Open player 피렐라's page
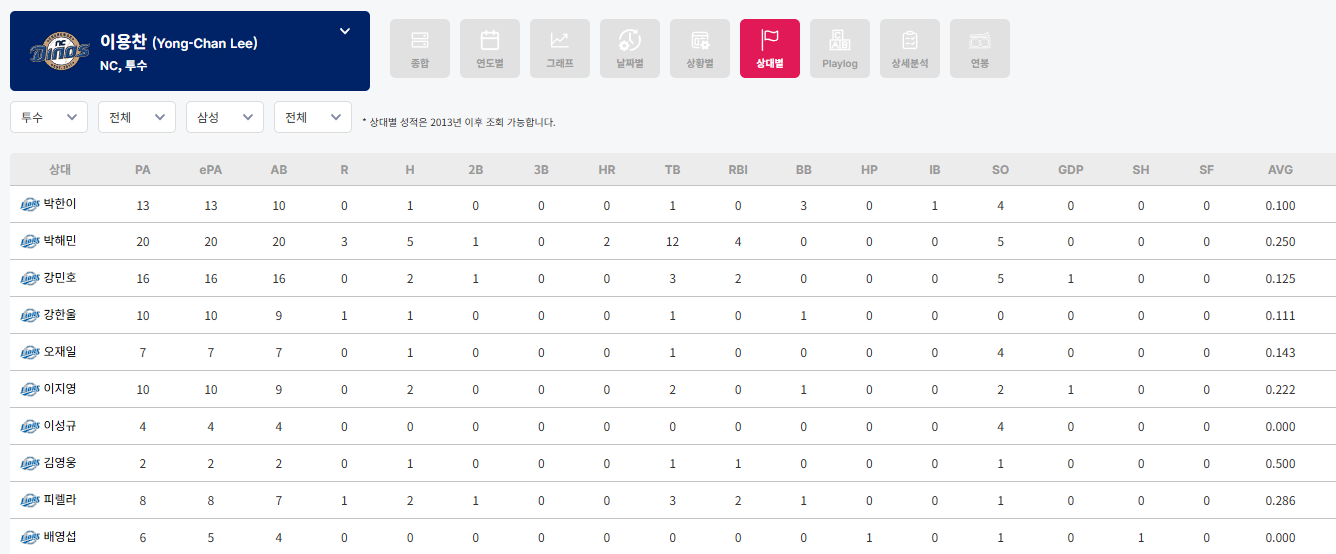Viewport: 1336px width, 554px height. [60, 500]
